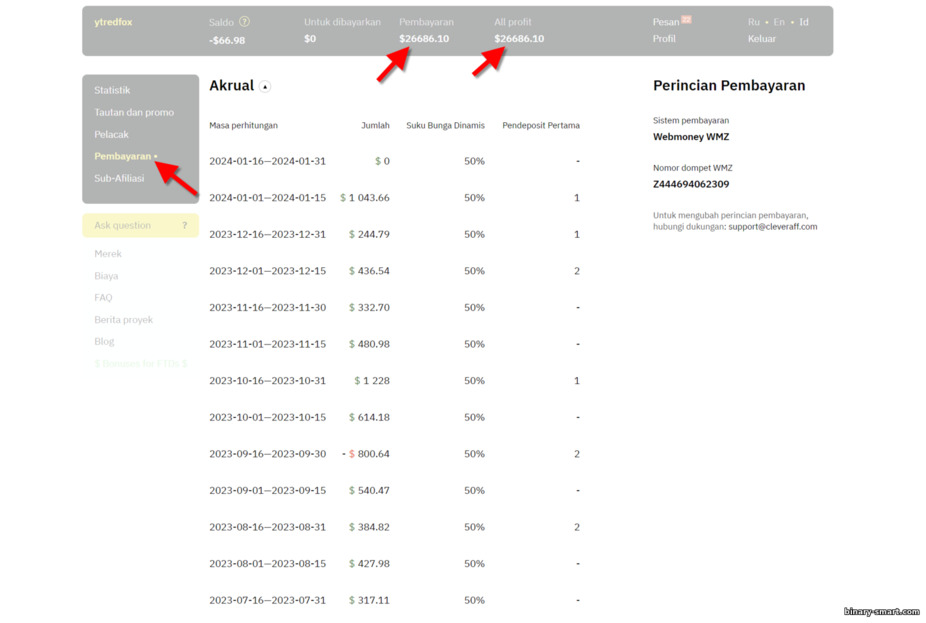Viewport: 926px width, 623px height.
Task: Open the Profil page
Action: [664, 38]
